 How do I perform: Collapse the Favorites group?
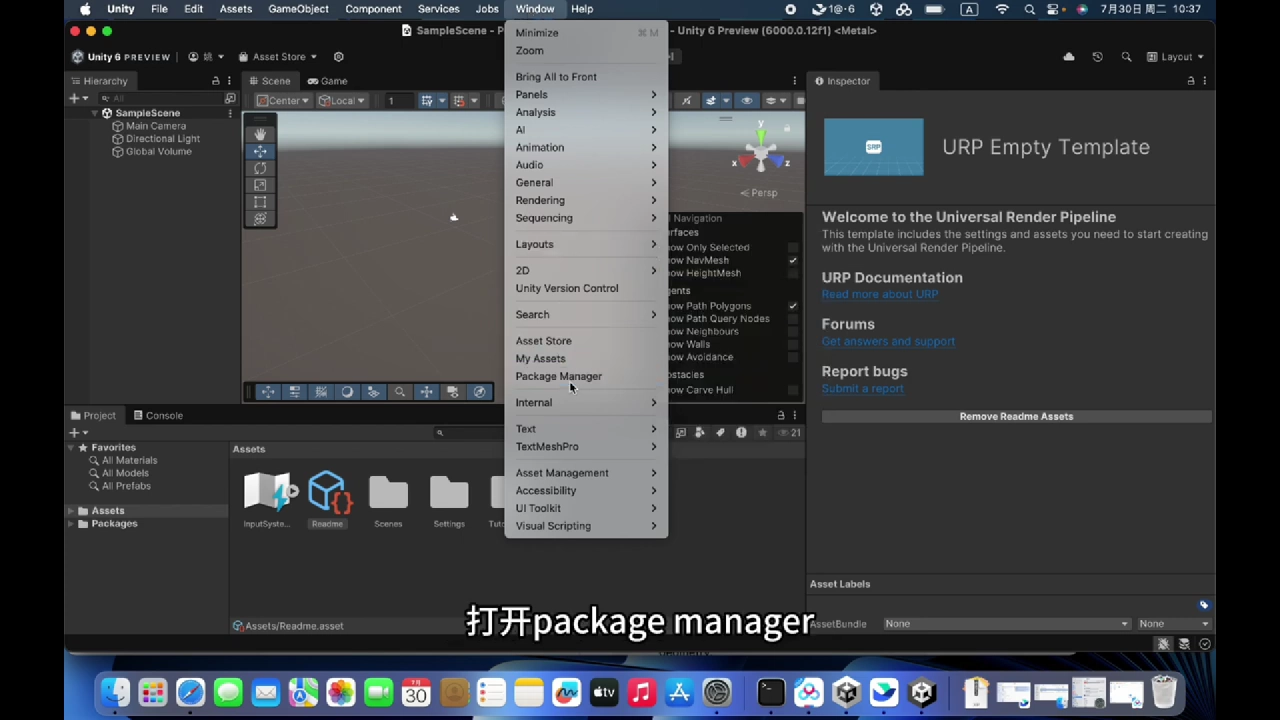pyautogui.click(x=72, y=448)
